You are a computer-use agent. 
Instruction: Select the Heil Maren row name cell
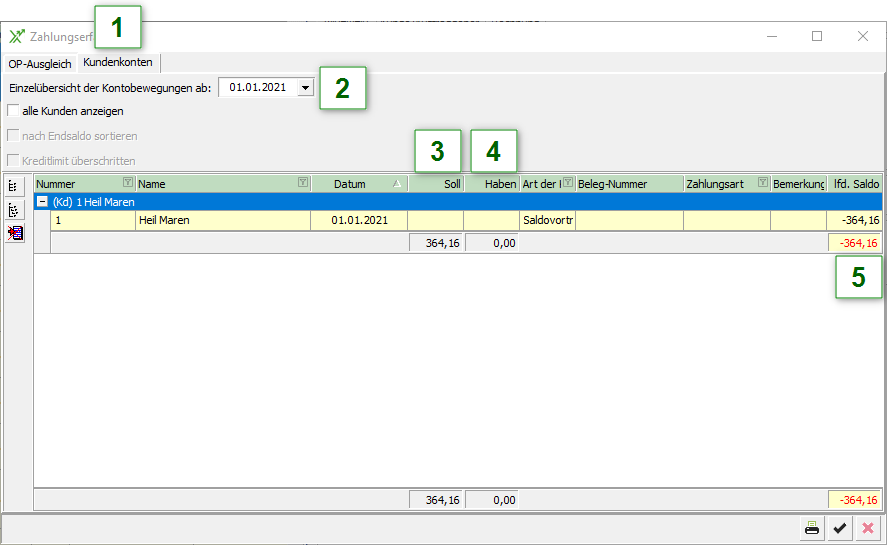click(222, 220)
